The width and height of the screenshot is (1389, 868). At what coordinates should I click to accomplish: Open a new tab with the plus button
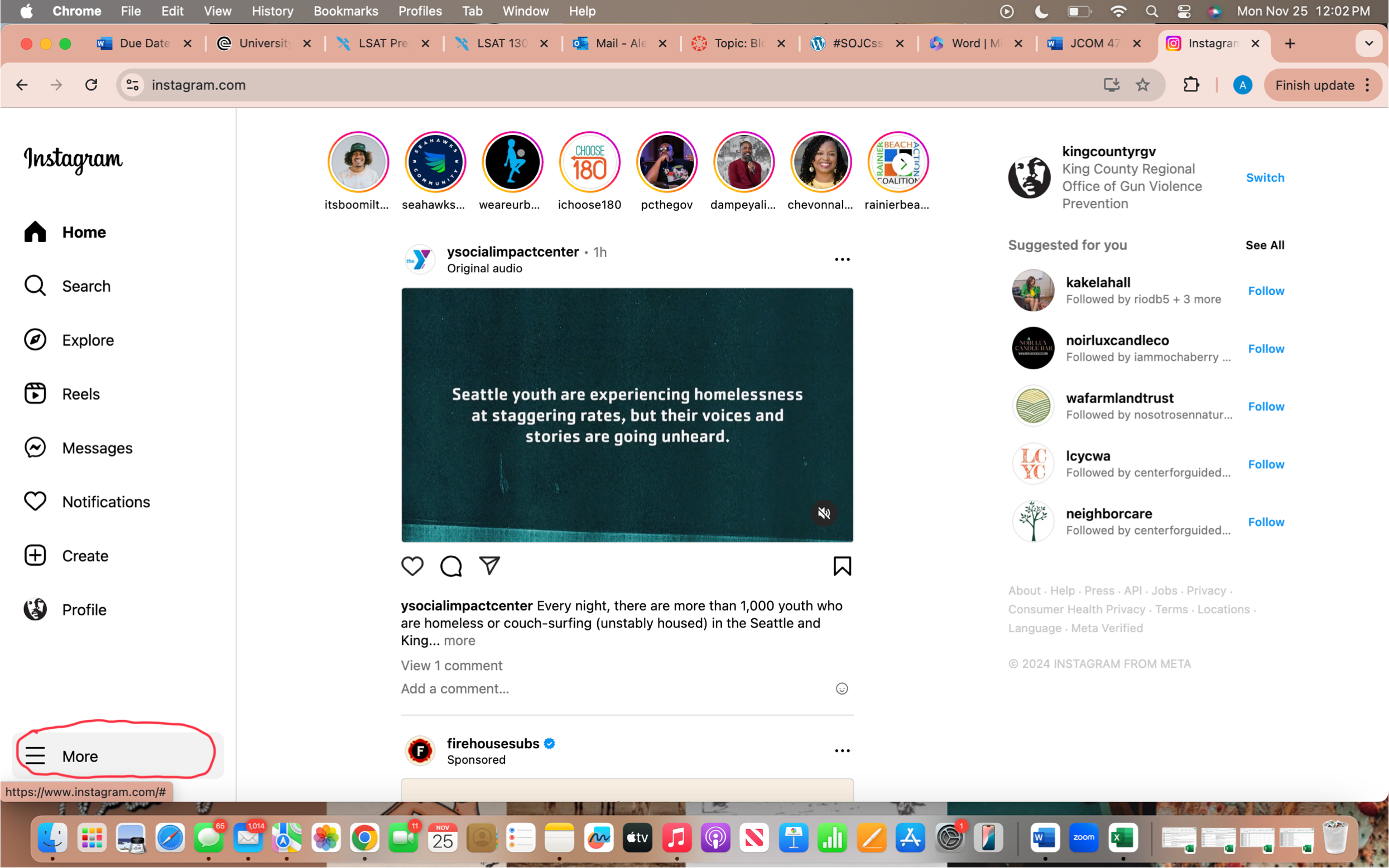1290,44
